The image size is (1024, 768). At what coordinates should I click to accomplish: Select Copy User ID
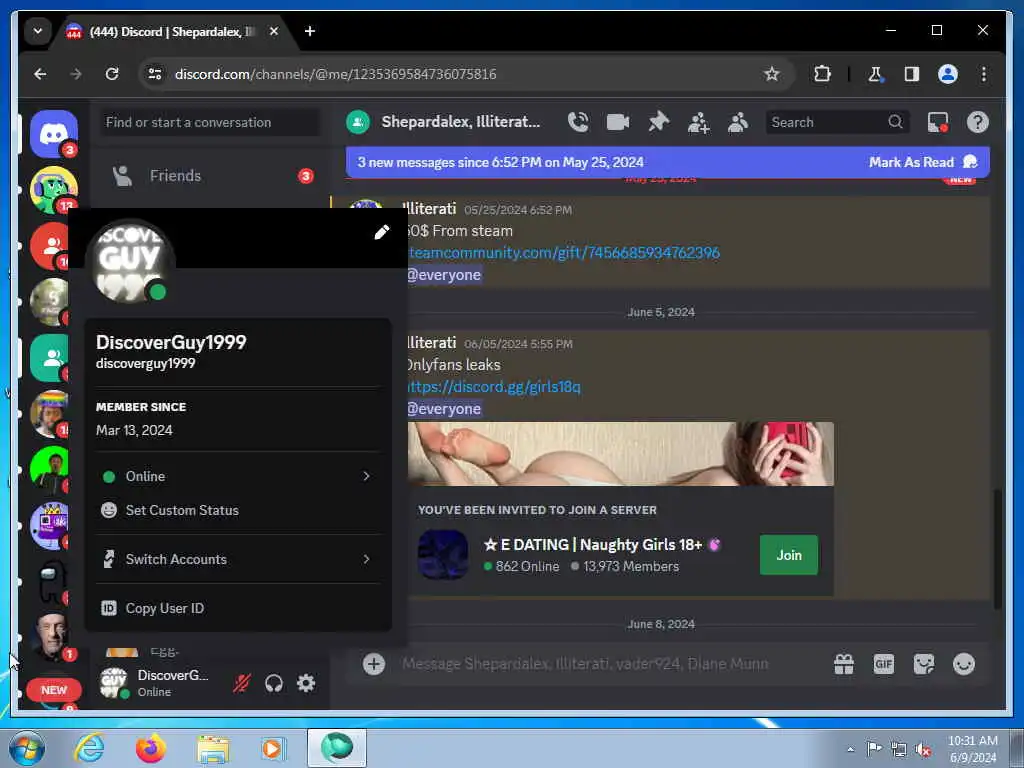238,608
